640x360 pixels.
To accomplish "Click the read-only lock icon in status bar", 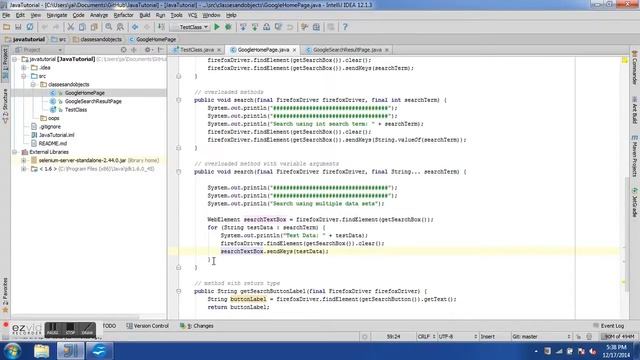I will coord(578,337).
